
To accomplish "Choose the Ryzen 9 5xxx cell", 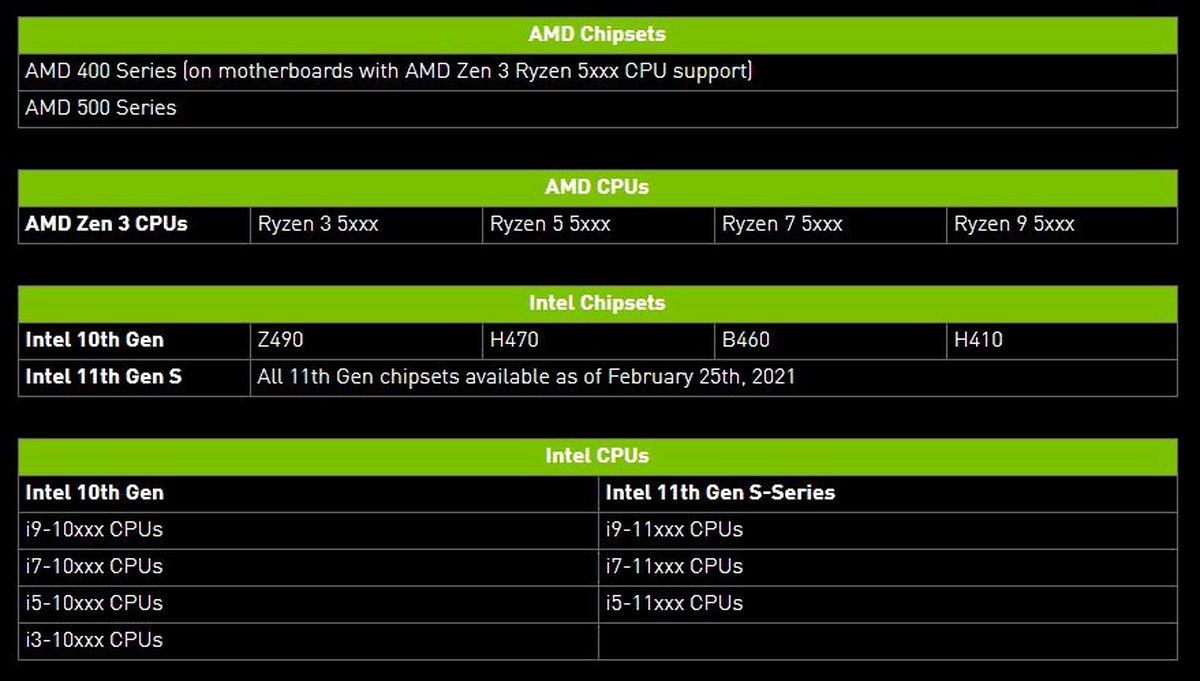I will pyautogui.click(x=1015, y=224).
